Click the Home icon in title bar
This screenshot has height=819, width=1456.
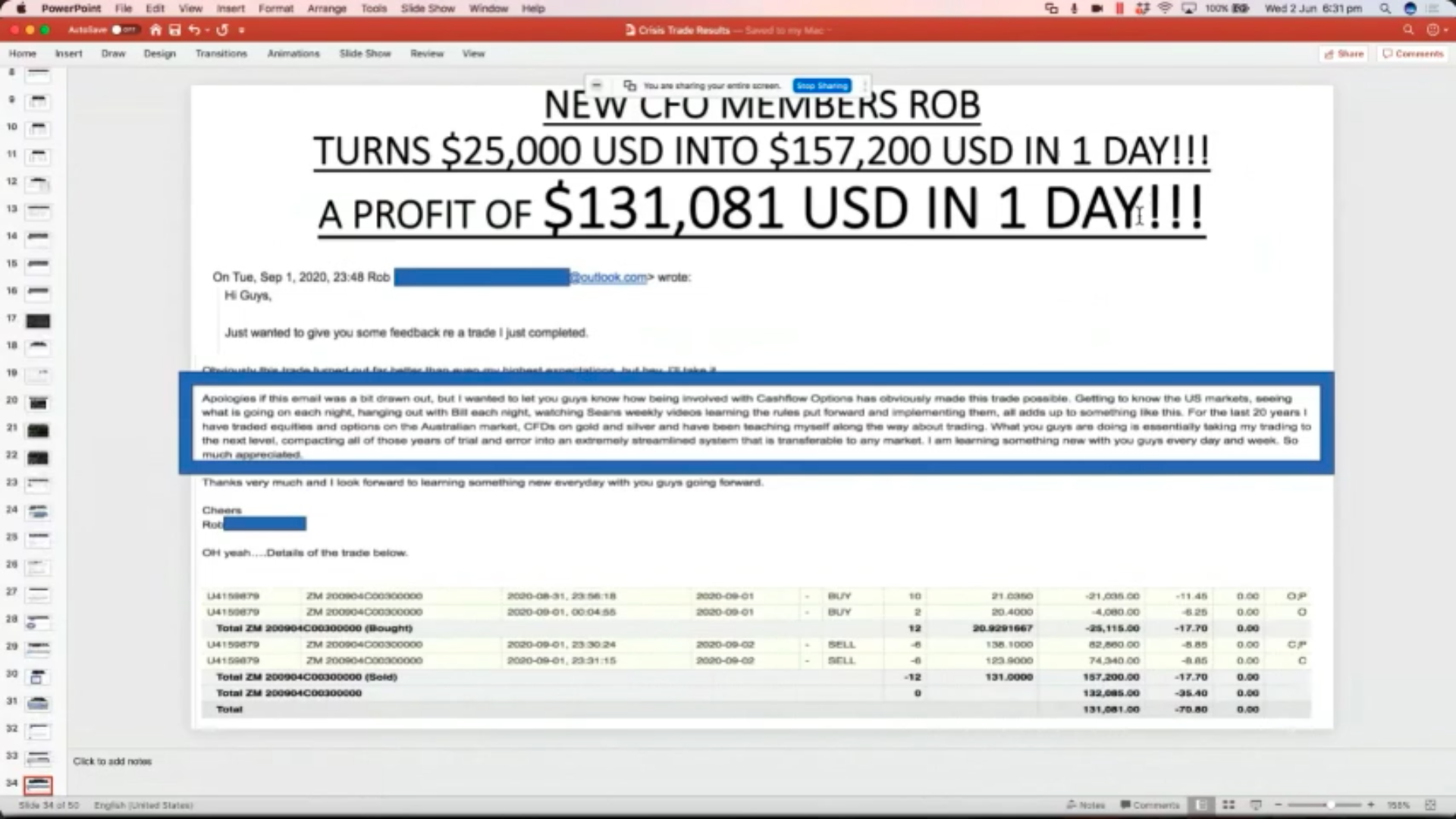(155, 30)
